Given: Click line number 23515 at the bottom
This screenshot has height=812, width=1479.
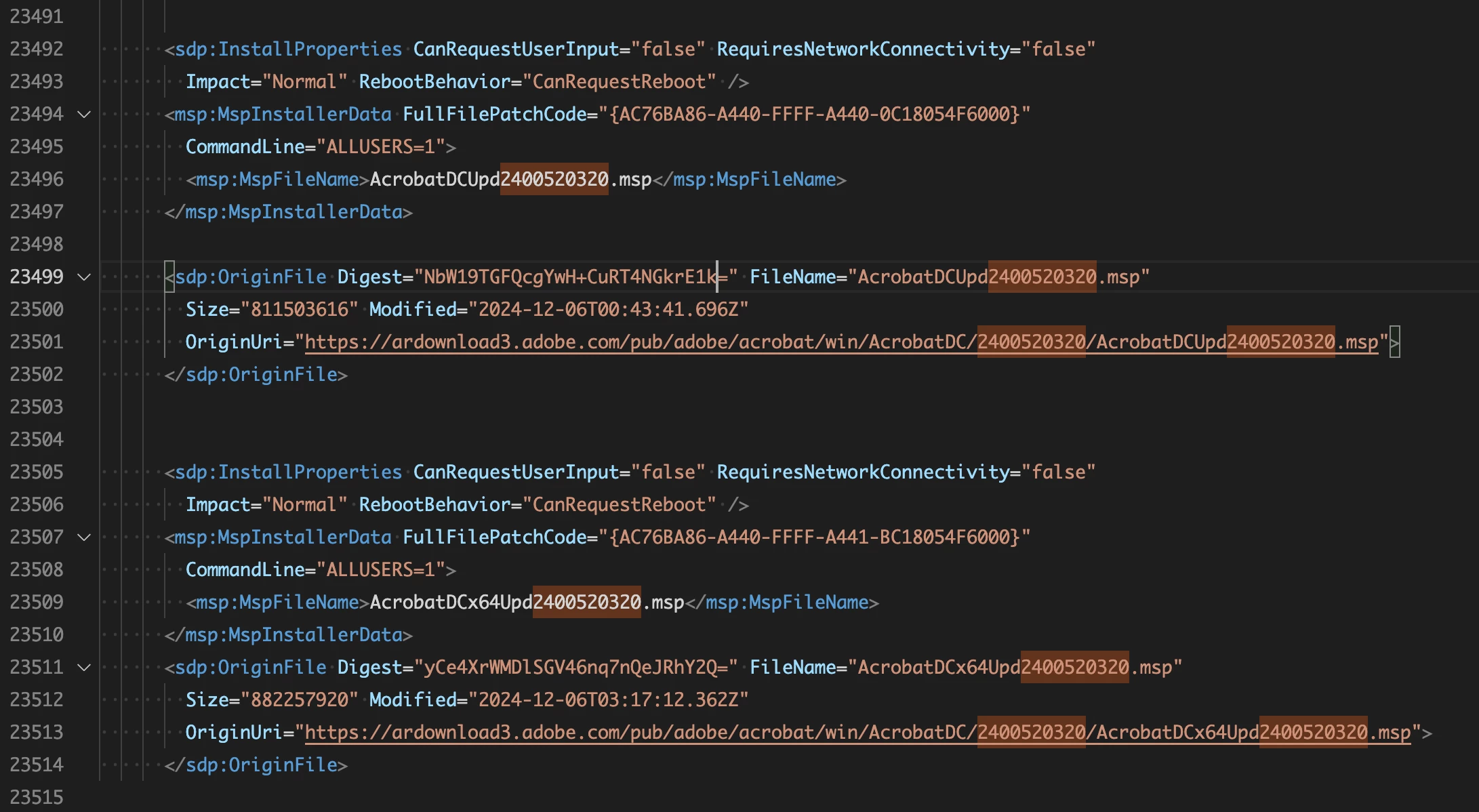Looking at the screenshot, I should click(x=37, y=798).
